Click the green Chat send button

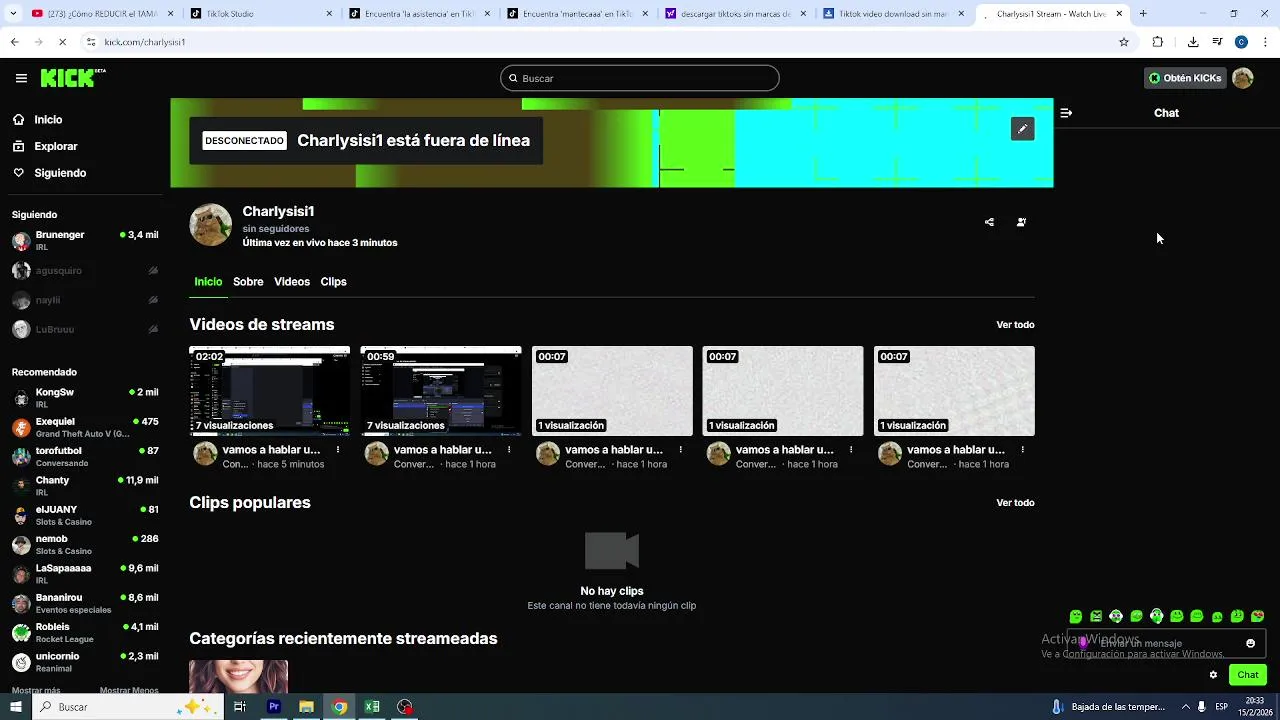pyautogui.click(x=1247, y=675)
